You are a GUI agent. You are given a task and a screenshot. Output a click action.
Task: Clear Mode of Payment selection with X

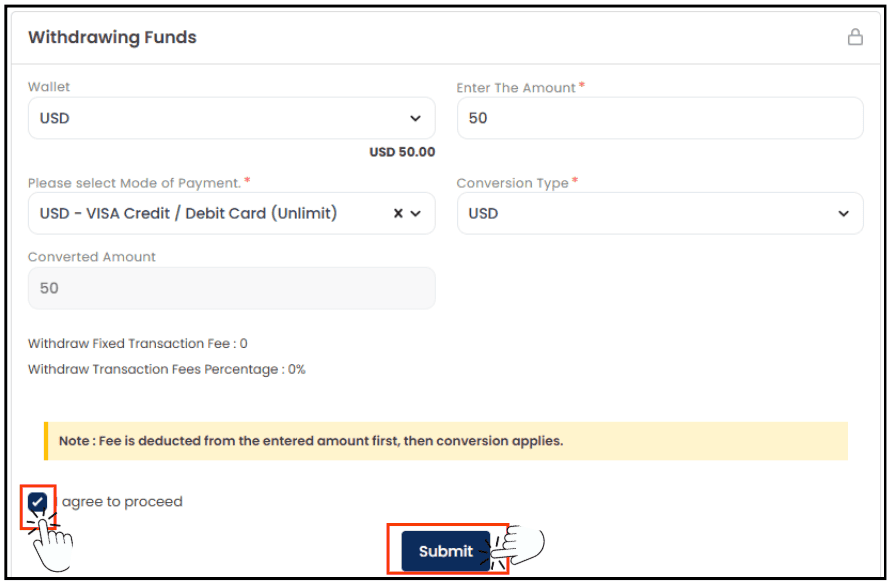point(398,213)
